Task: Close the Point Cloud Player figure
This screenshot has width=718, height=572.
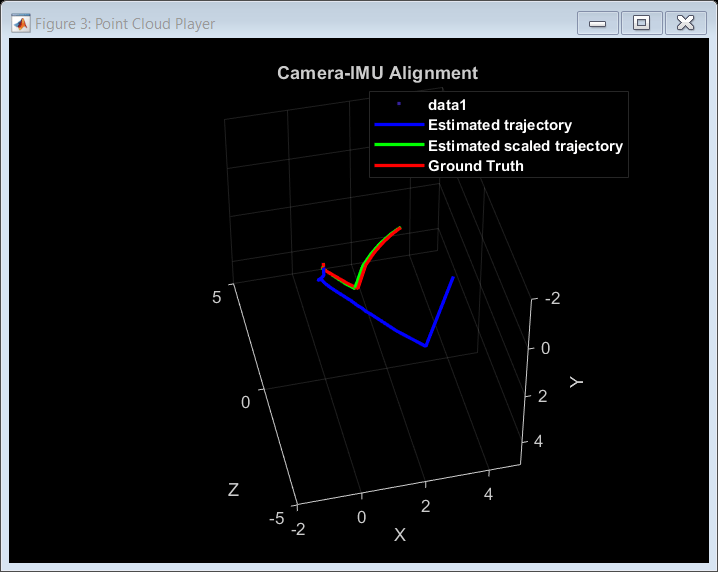Action: (685, 23)
